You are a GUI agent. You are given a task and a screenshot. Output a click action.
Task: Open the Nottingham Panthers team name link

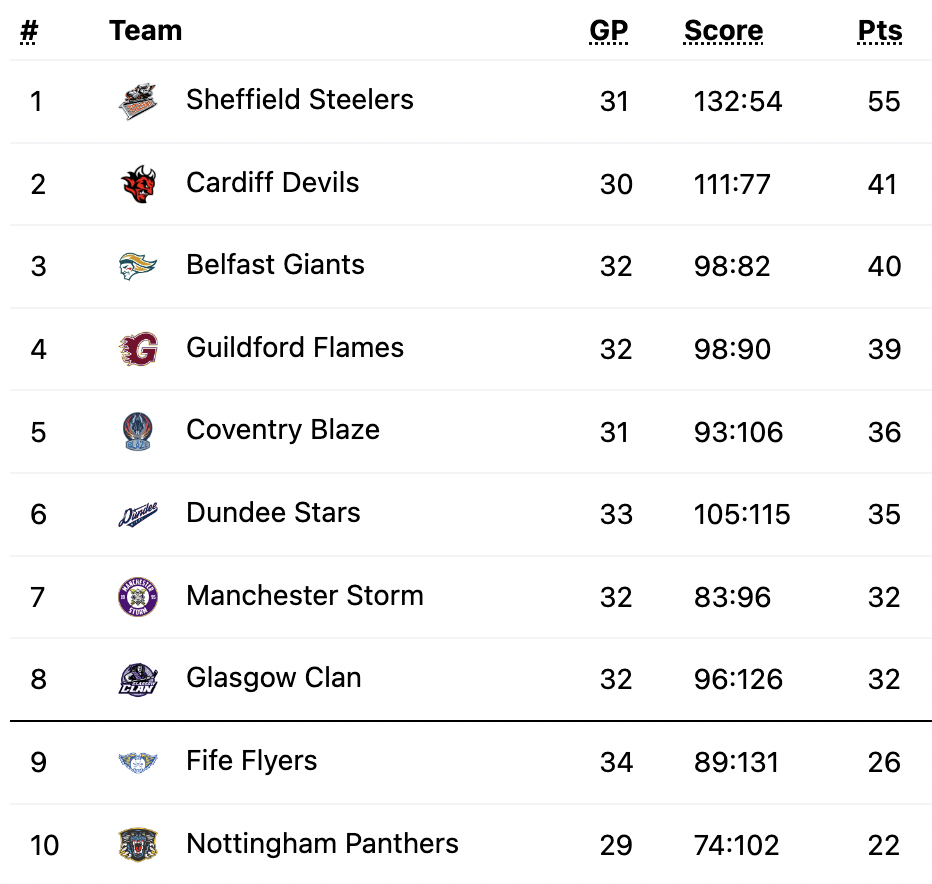(x=322, y=844)
